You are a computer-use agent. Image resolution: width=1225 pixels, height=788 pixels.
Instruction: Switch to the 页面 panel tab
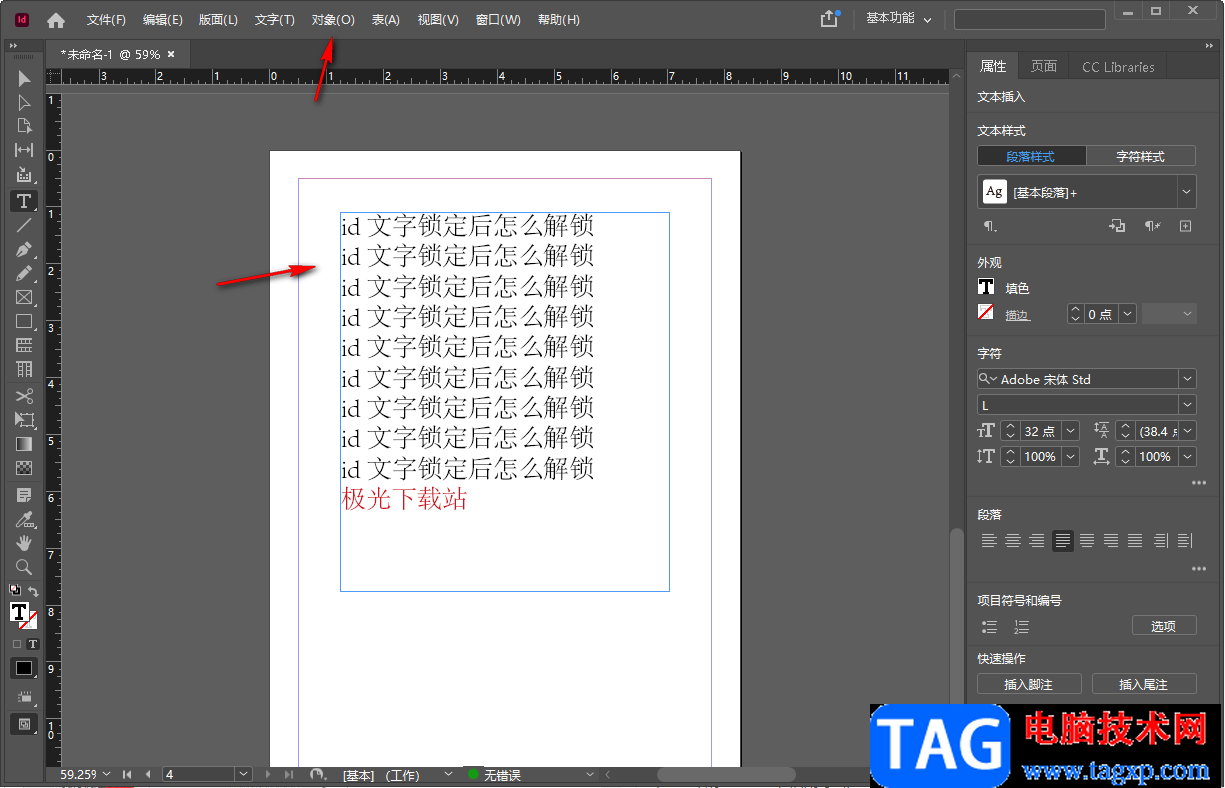tap(1043, 66)
